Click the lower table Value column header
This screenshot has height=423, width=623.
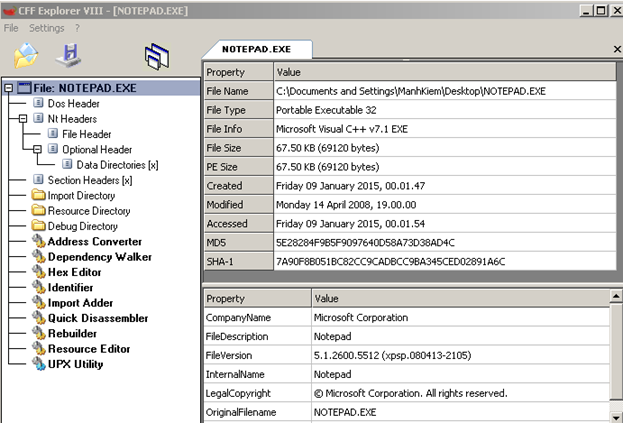click(460, 299)
